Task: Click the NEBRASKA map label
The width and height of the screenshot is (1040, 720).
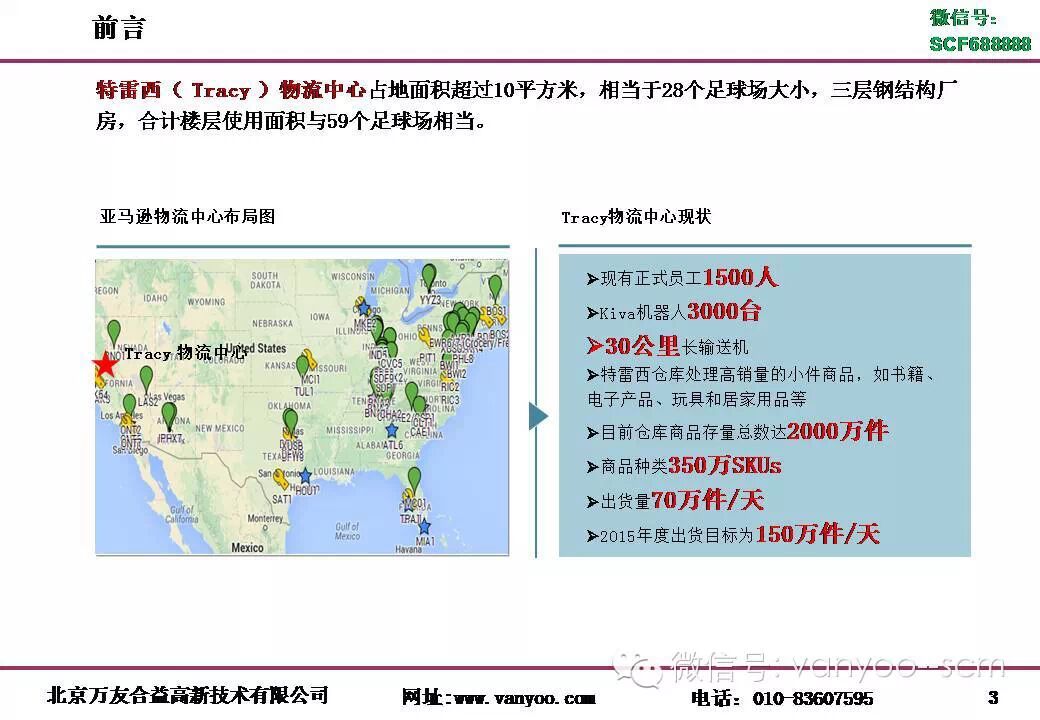Action: [272, 324]
